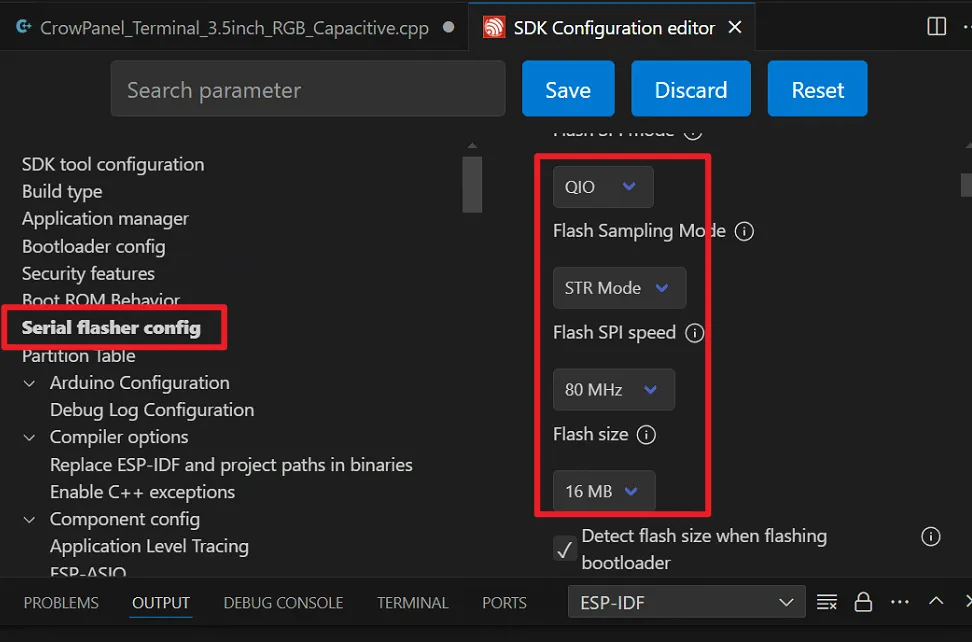Collapse the Arduino Configuration tree node
972x642 pixels.
pyautogui.click(x=29, y=383)
